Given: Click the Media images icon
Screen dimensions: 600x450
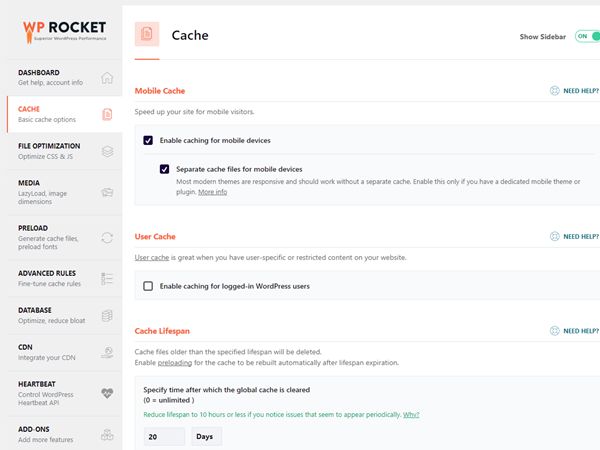Looking at the screenshot, I should click(x=107, y=192).
